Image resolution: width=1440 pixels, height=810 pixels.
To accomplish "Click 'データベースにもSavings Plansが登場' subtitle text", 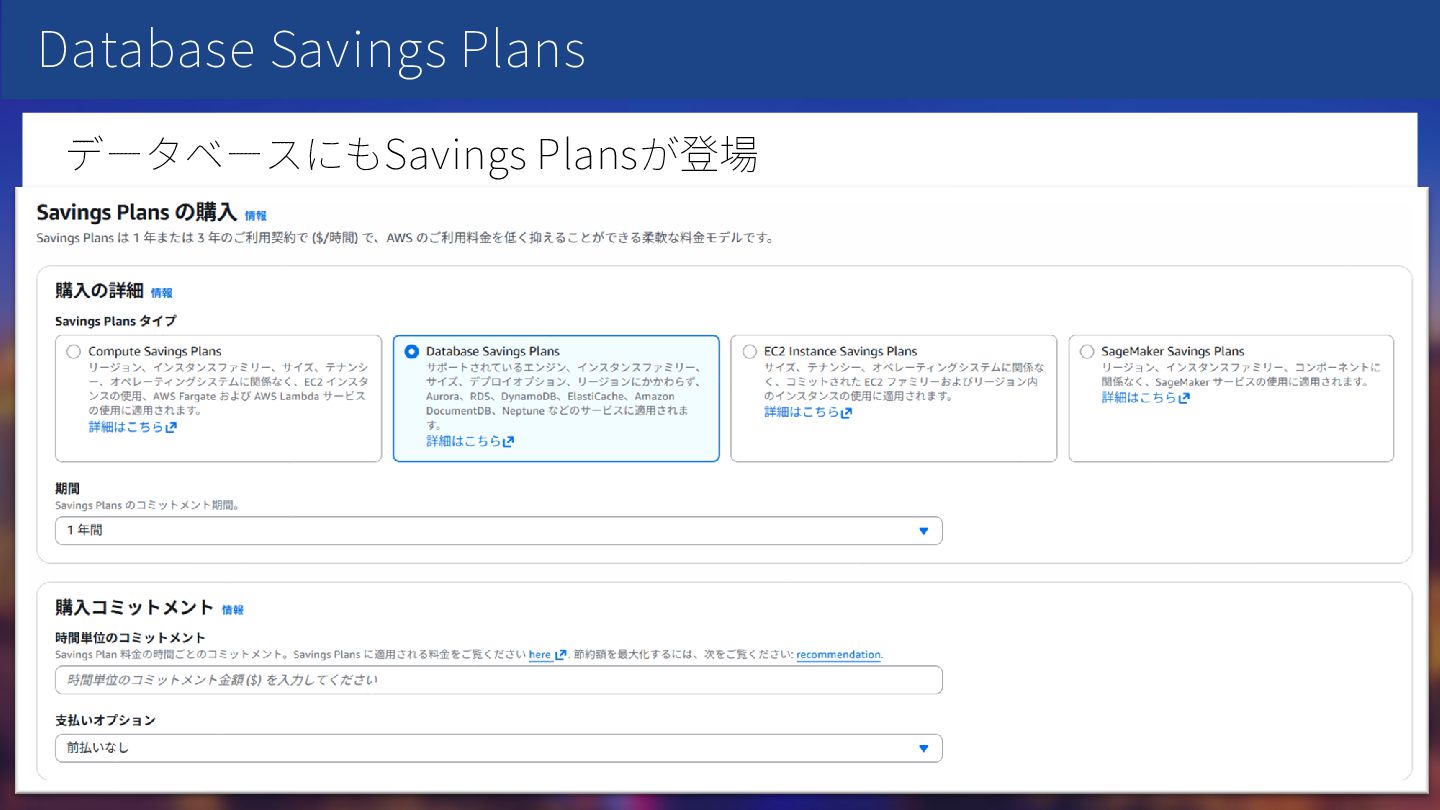I will tap(412, 153).
